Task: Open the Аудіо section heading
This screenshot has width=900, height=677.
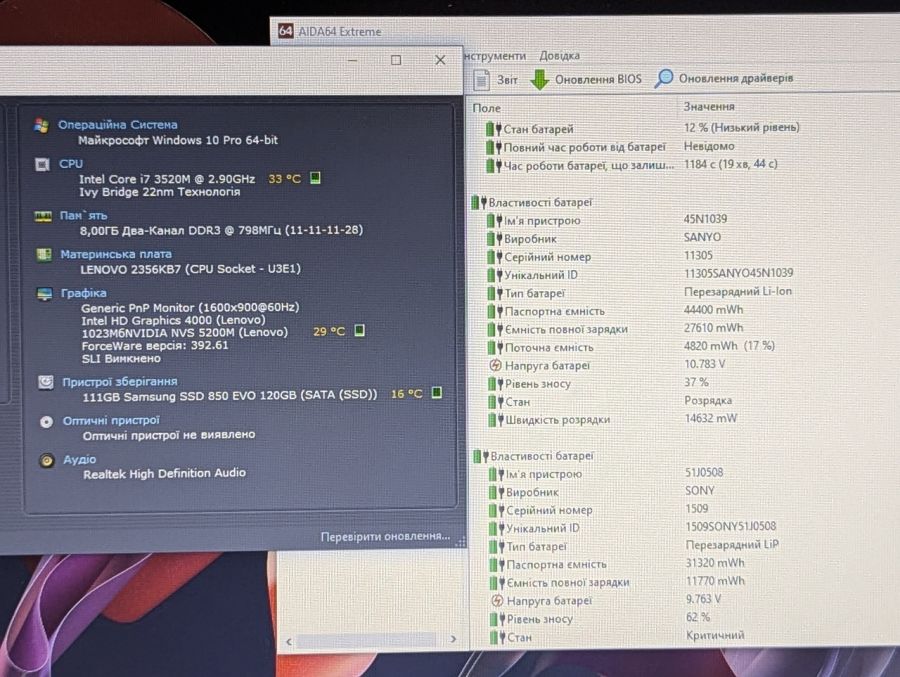Action: tap(79, 459)
